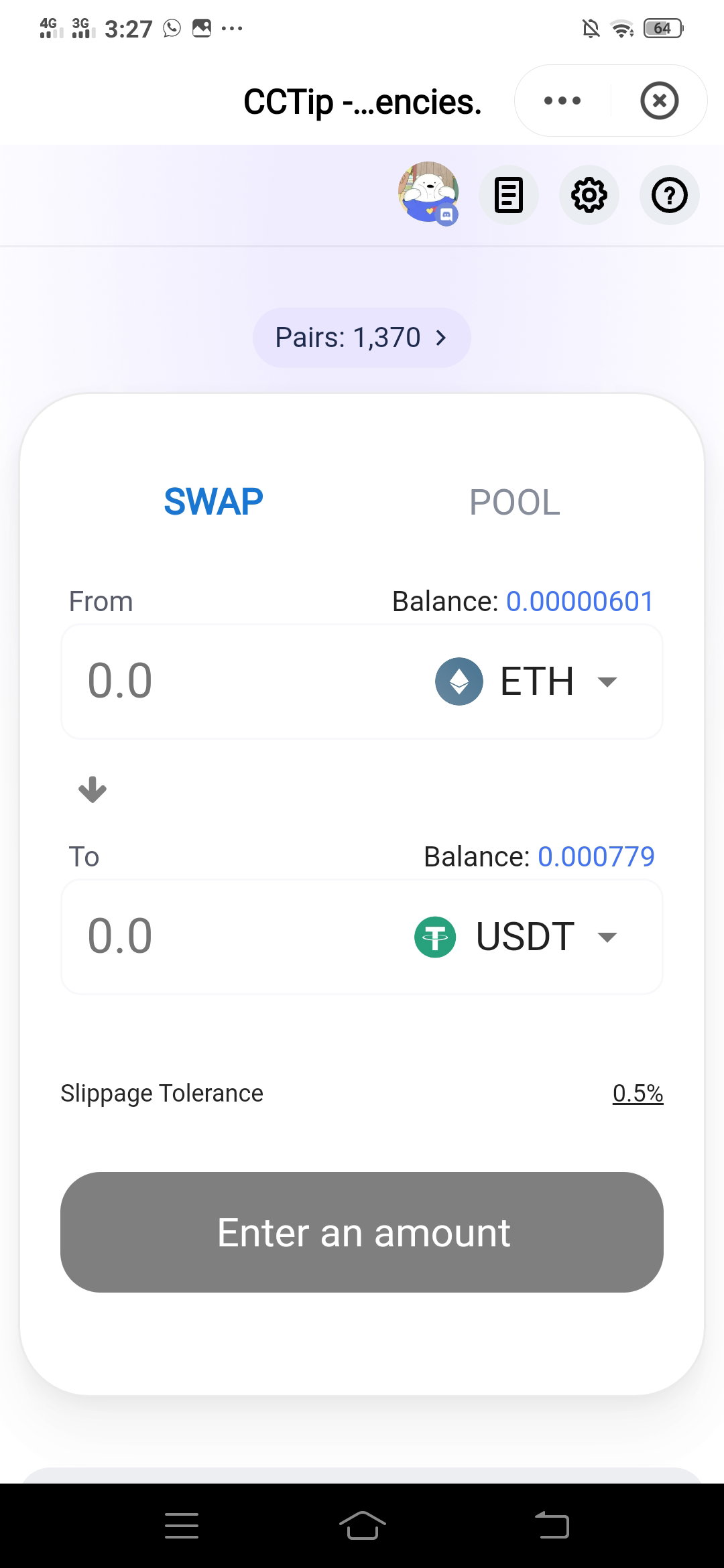
Task: Flip swap direction with down arrow
Action: coord(93,789)
